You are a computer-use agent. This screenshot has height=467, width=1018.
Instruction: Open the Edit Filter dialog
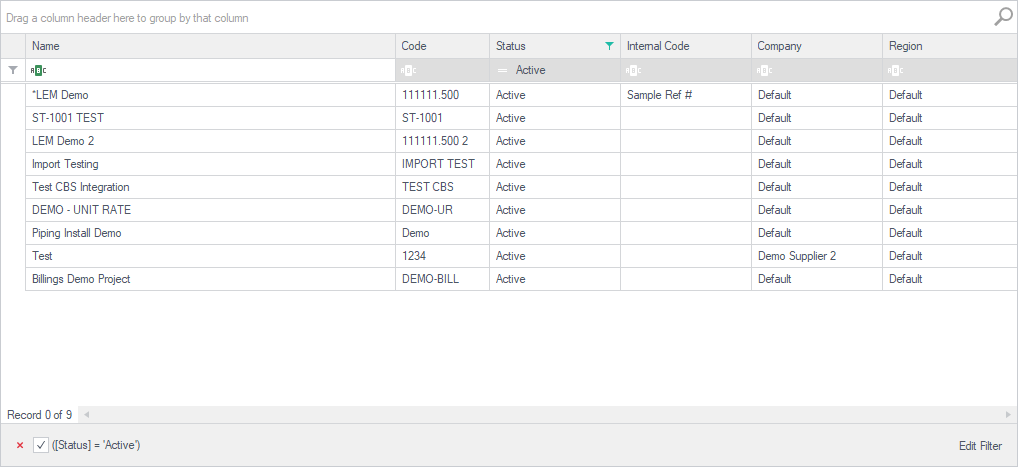click(980, 446)
